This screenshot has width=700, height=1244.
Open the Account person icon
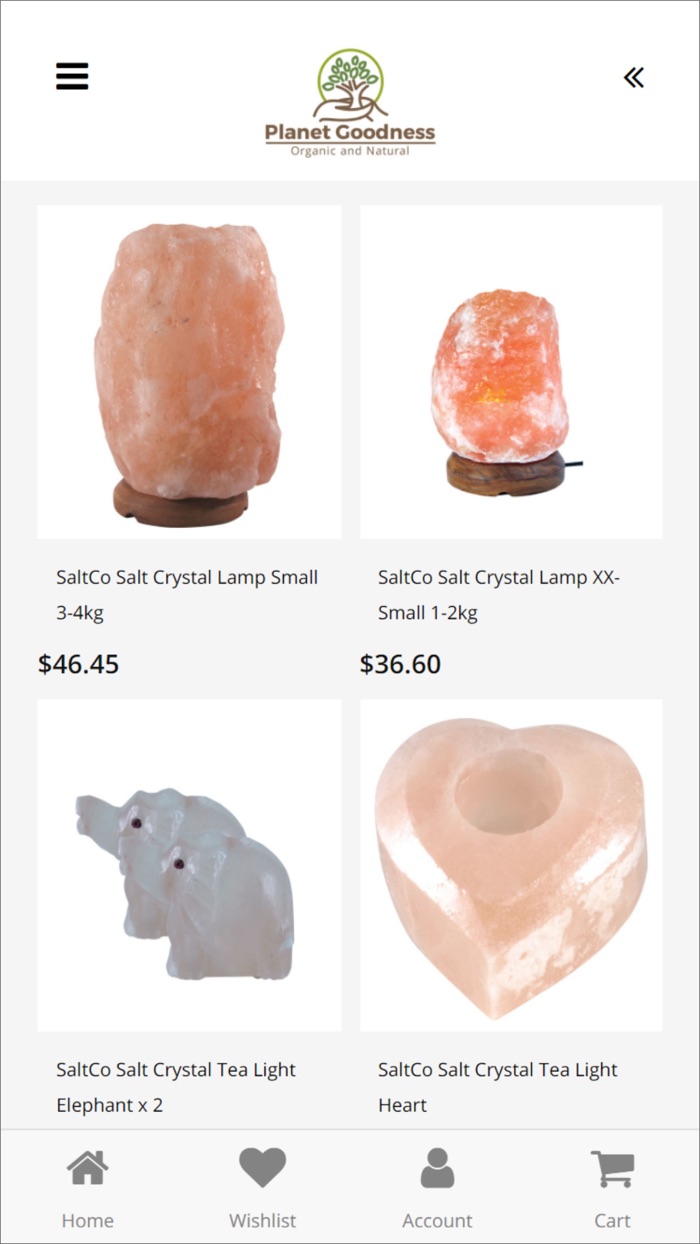click(x=437, y=1167)
